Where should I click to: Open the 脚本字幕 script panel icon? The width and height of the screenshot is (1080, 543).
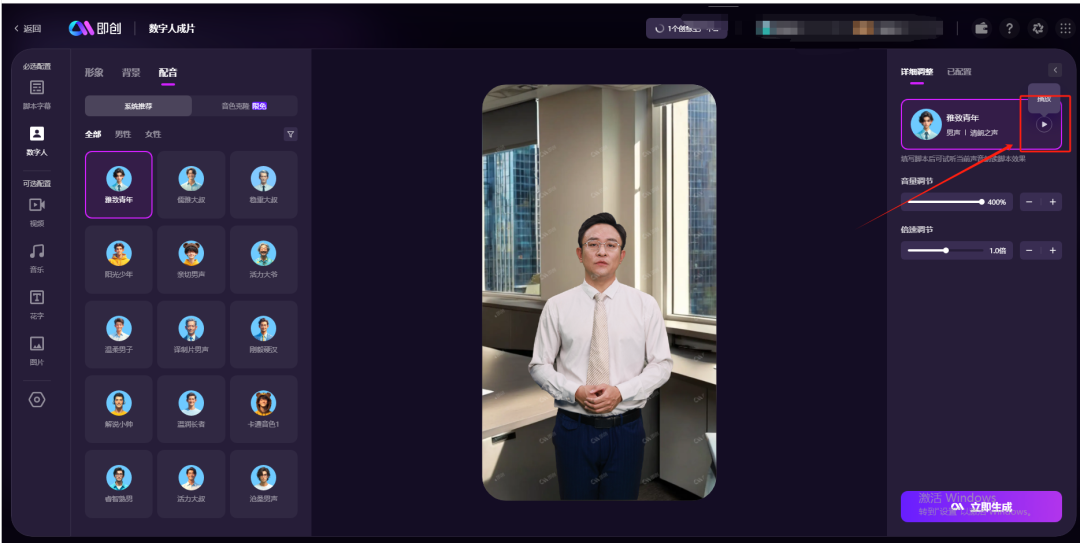point(36,88)
